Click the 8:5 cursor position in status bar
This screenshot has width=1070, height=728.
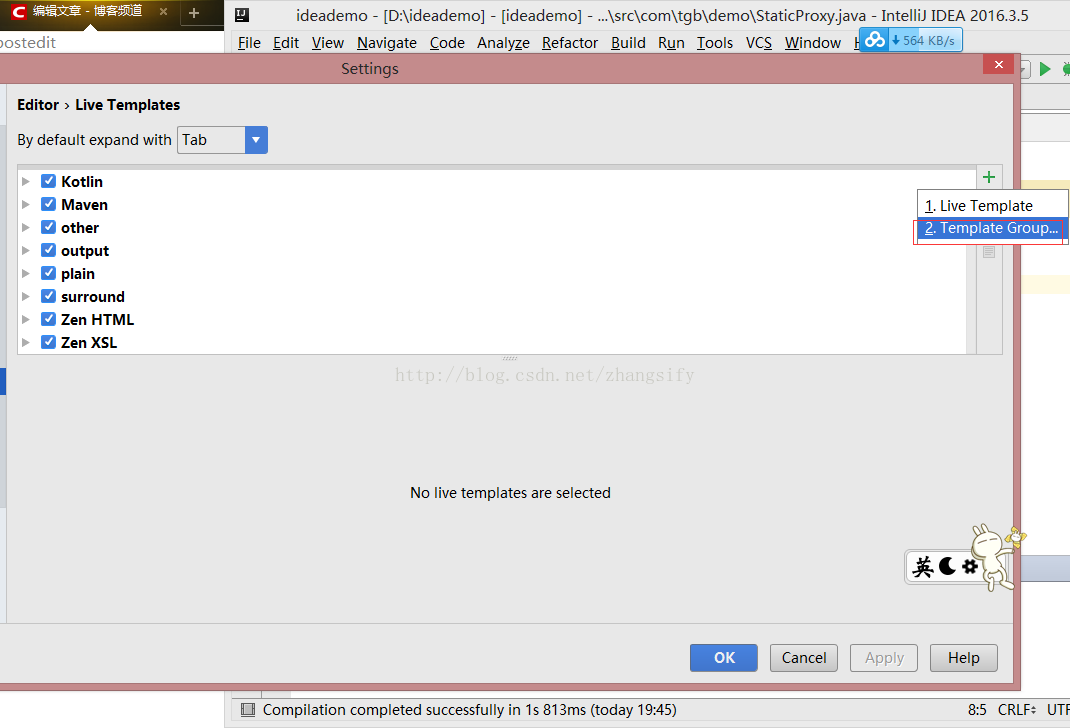(x=977, y=710)
